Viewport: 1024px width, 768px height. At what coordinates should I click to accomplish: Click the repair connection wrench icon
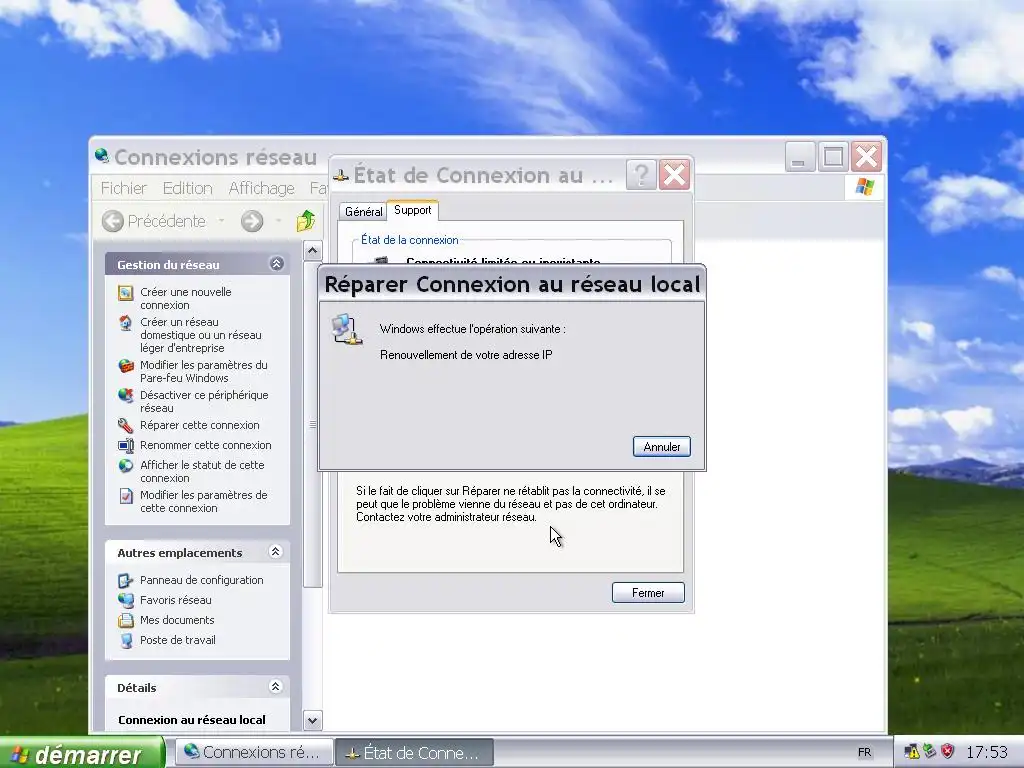click(125, 426)
